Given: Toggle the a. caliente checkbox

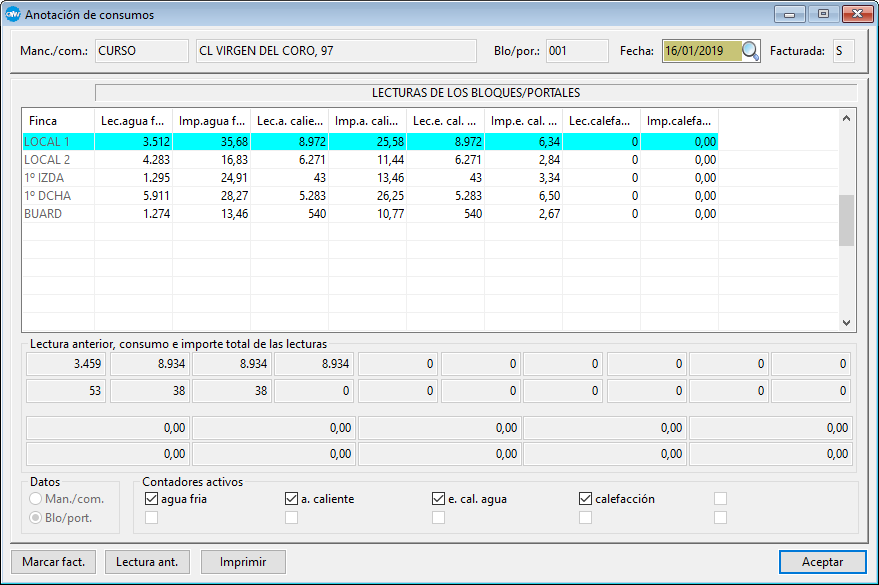Looking at the screenshot, I should [292, 498].
